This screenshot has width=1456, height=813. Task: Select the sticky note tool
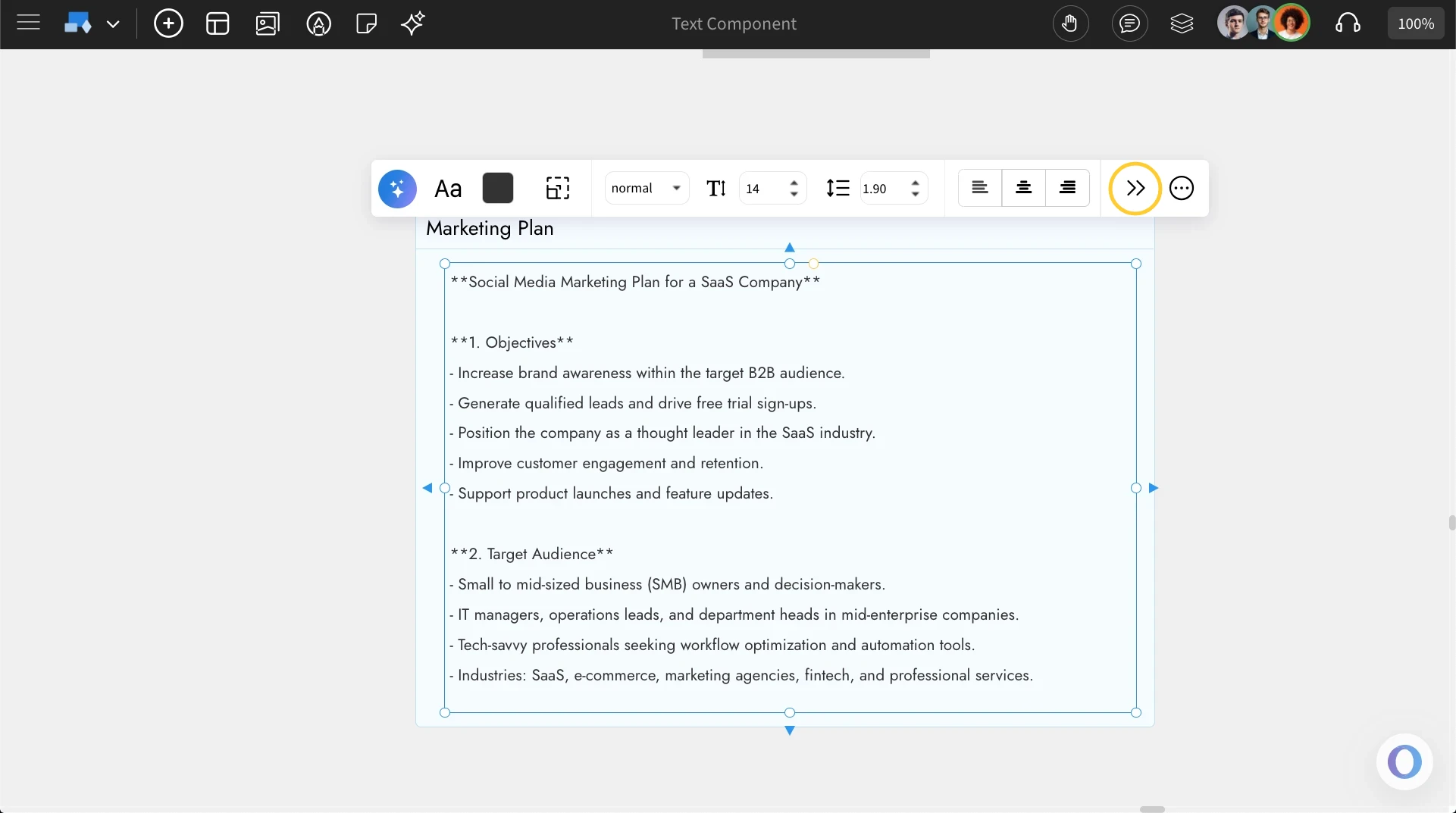pyautogui.click(x=366, y=23)
